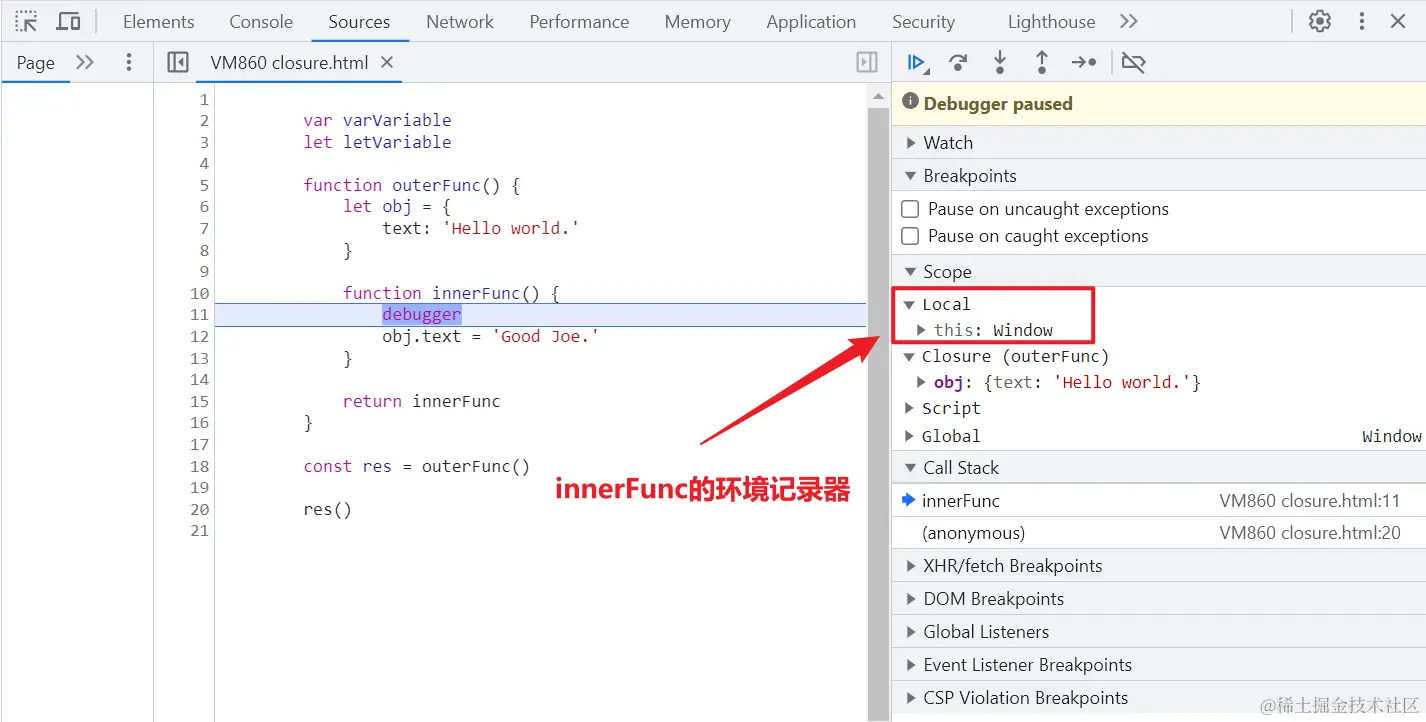Select the Sources tab
This screenshot has height=722, width=1426.
point(359,21)
